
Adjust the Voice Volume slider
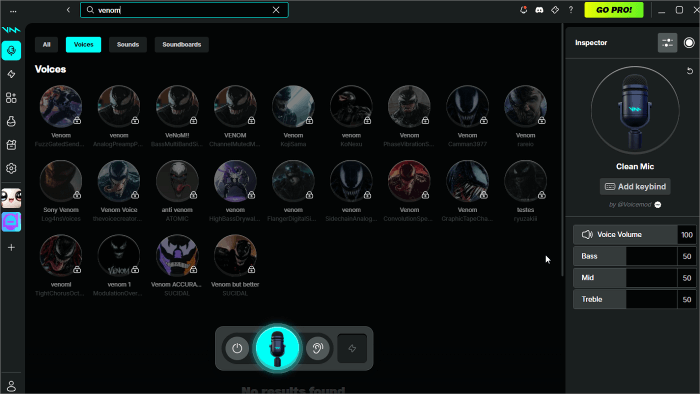coord(625,235)
